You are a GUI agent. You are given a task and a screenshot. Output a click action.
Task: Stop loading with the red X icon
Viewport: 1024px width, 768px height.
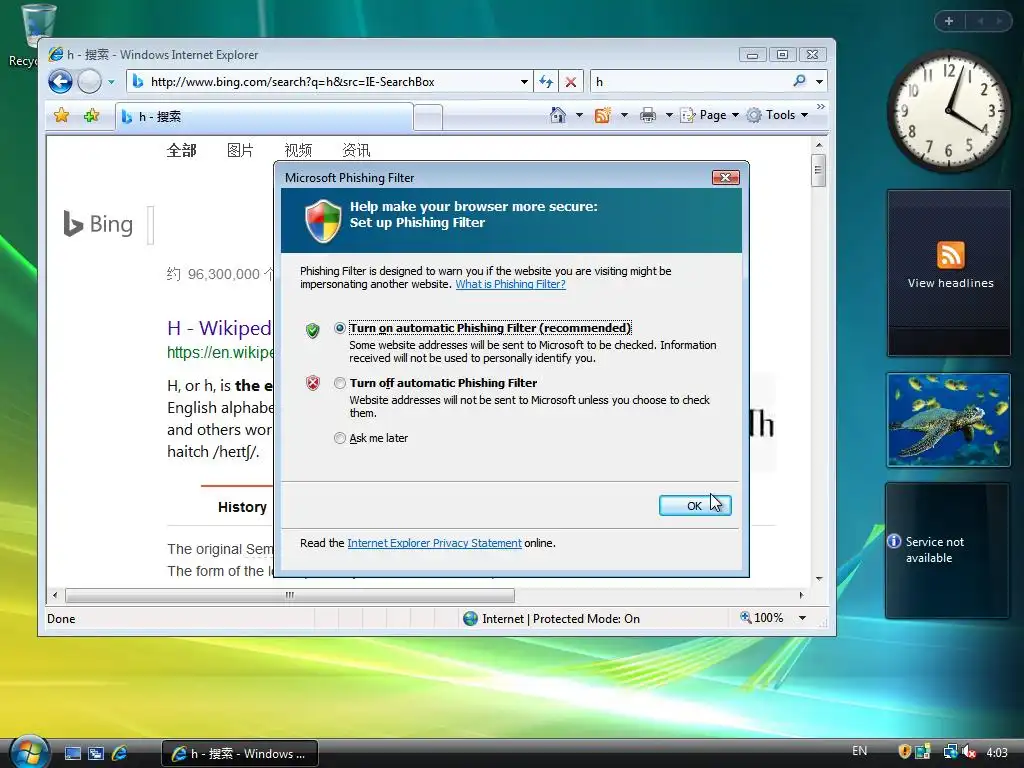click(571, 82)
